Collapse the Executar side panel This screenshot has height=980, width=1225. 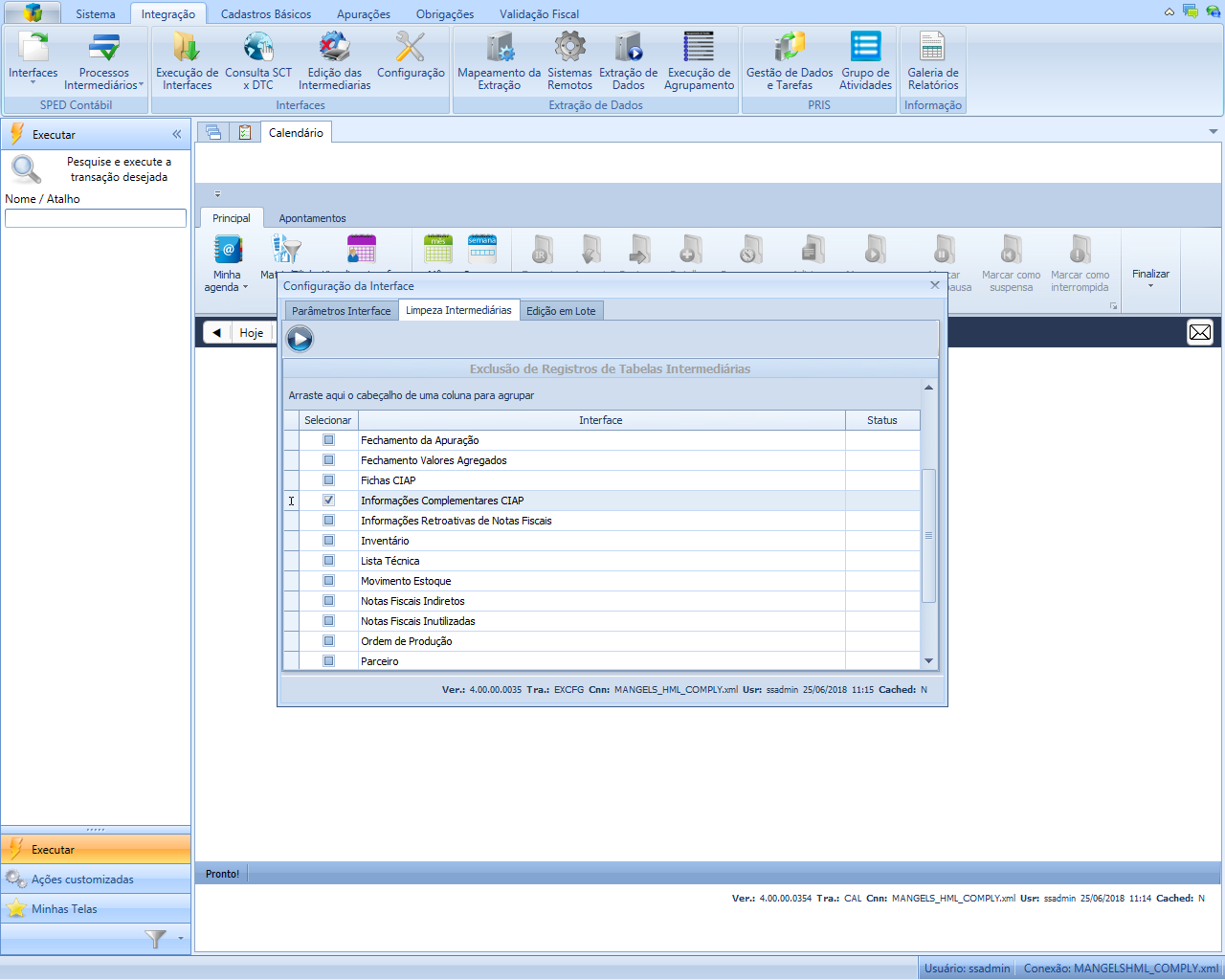[x=177, y=135]
